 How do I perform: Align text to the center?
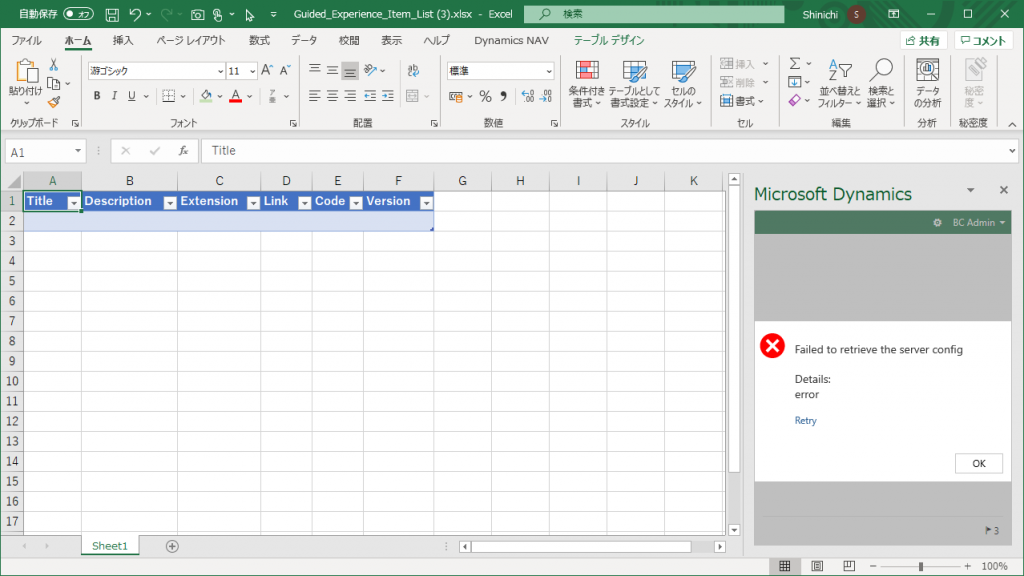tap(332, 97)
